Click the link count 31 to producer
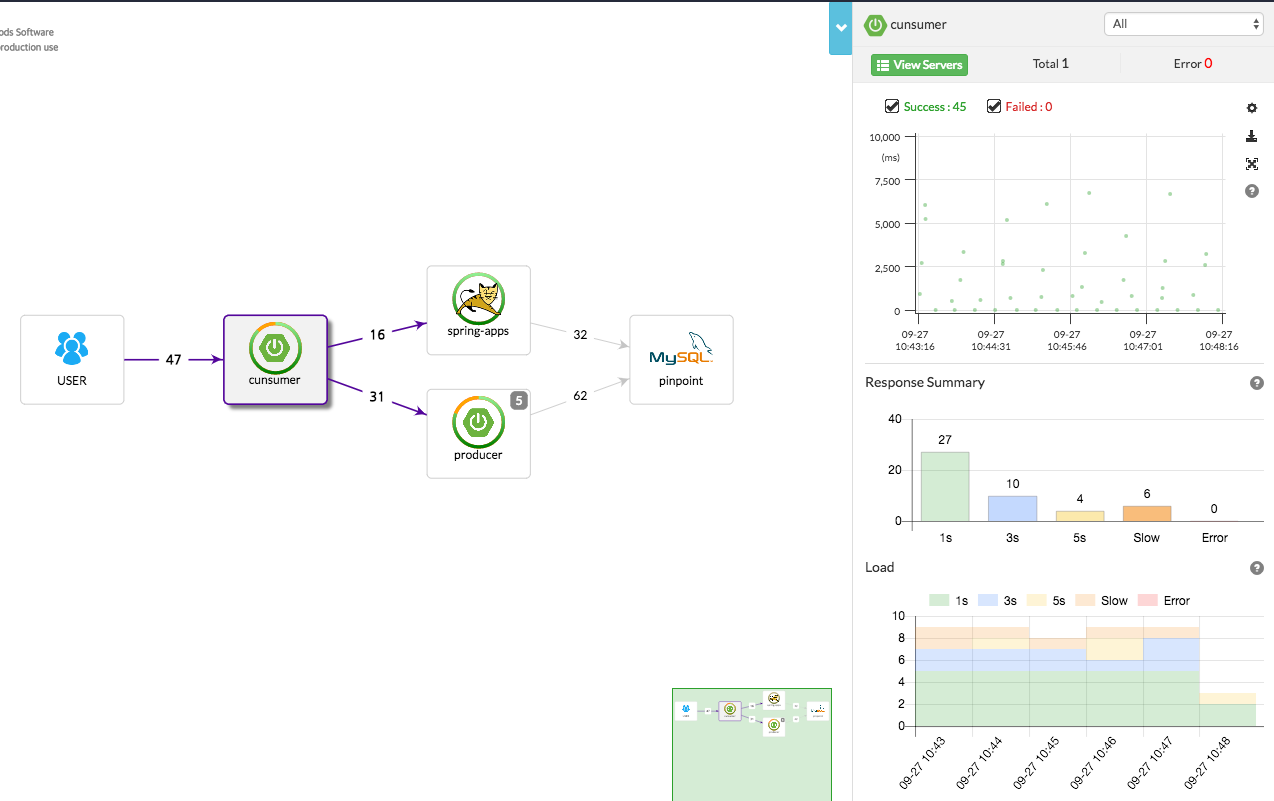Screen dimensions: 1274x801 pos(377,397)
